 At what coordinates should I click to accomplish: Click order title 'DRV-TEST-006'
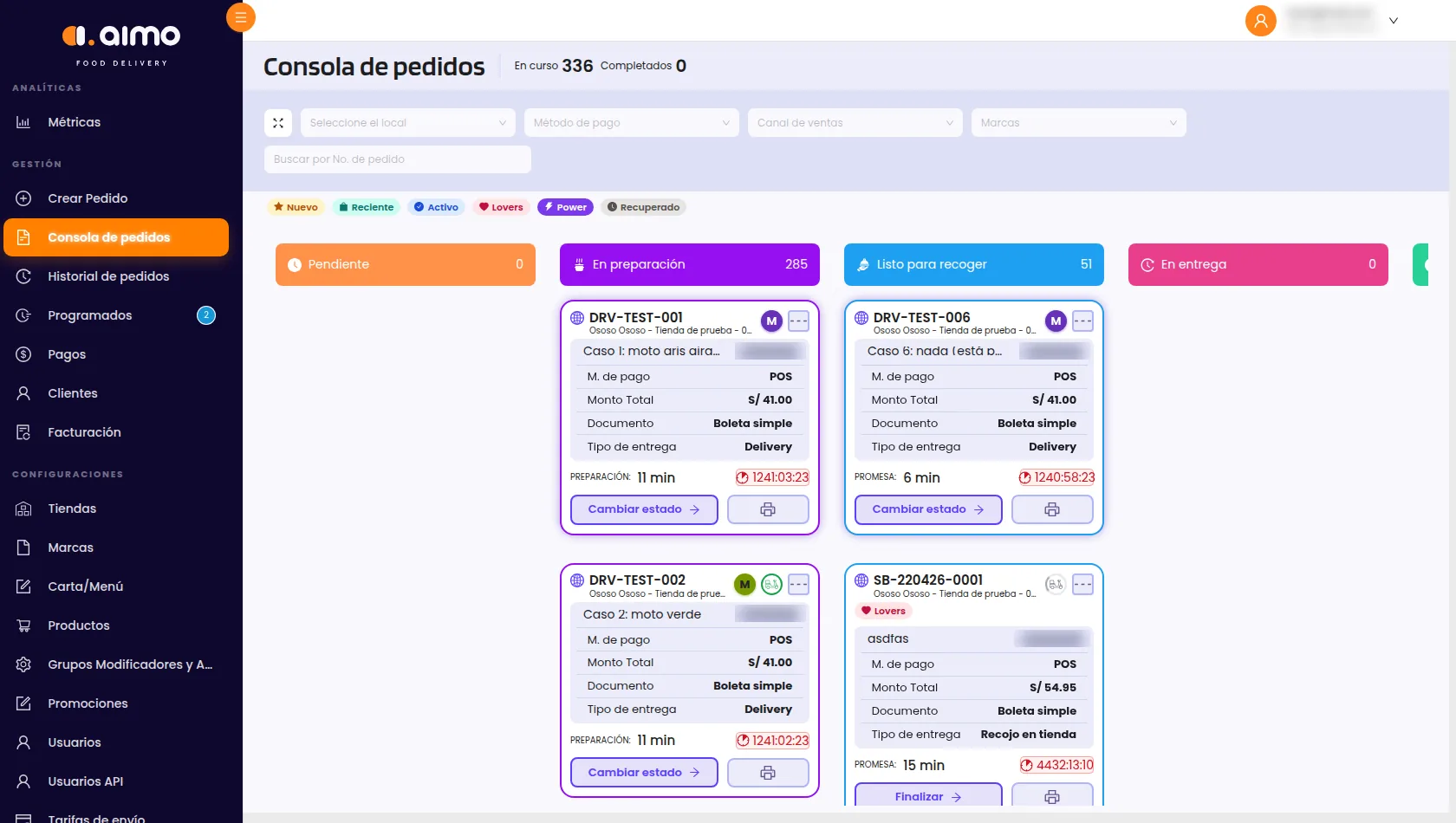(x=921, y=318)
